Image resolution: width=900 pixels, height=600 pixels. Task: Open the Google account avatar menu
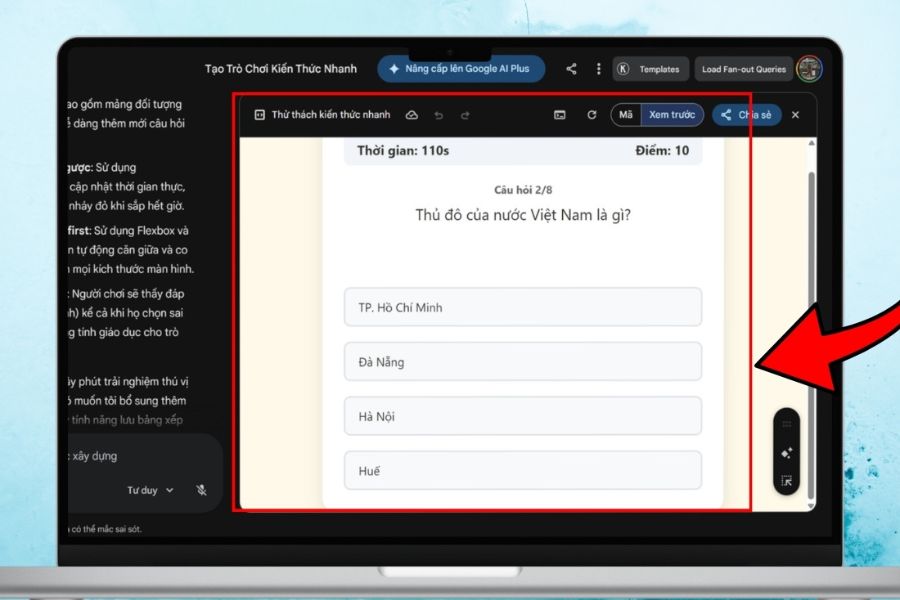(x=809, y=69)
